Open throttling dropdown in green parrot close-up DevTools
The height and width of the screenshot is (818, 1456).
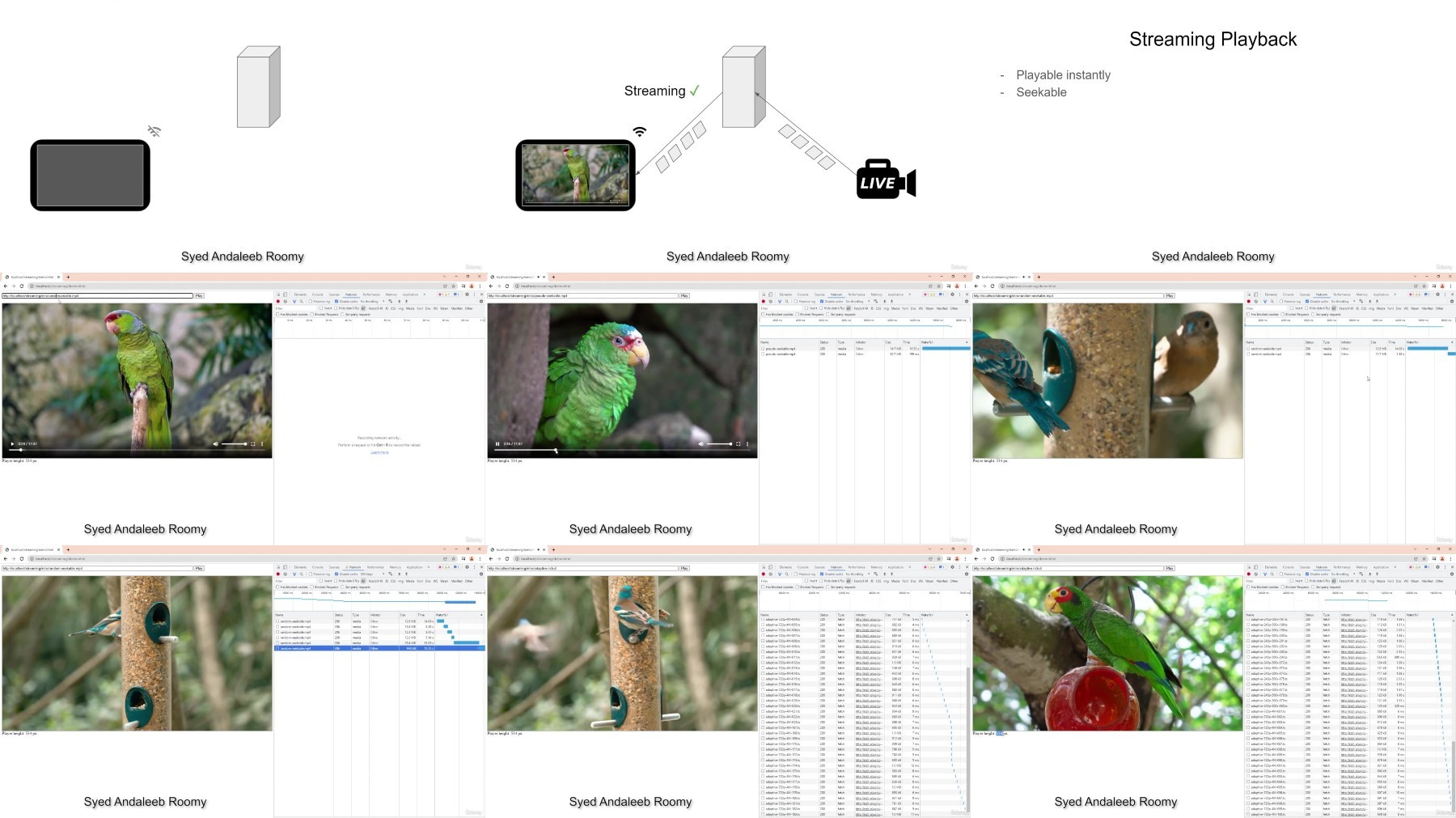(x=857, y=301)
